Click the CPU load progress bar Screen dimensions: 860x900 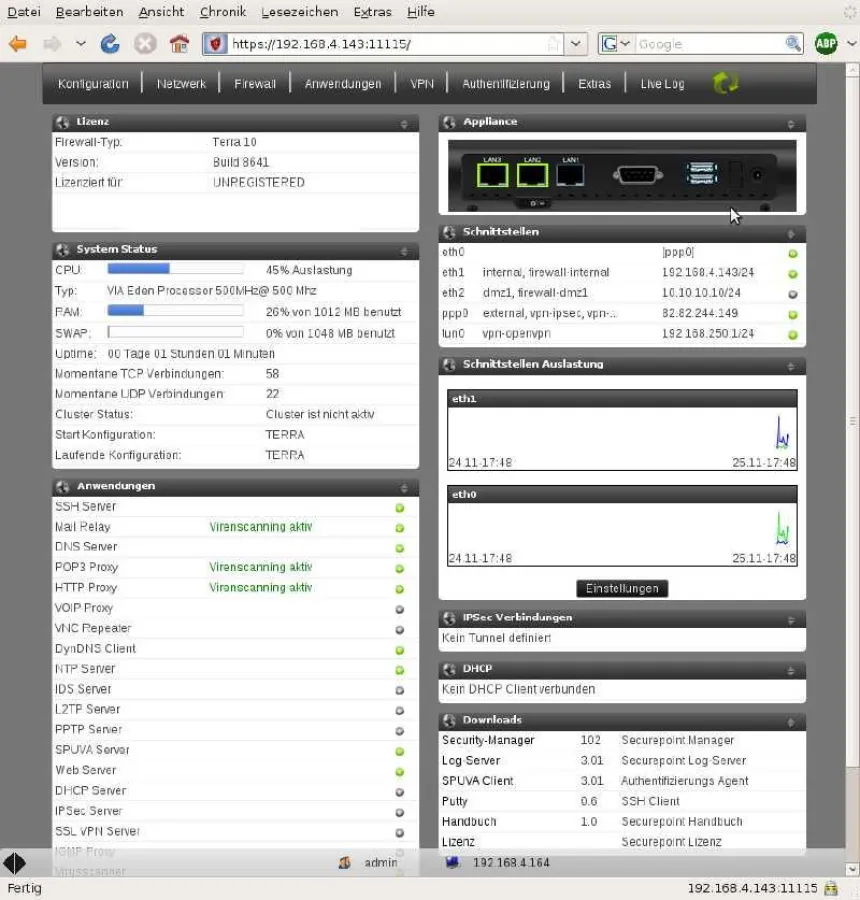point(175,269)
